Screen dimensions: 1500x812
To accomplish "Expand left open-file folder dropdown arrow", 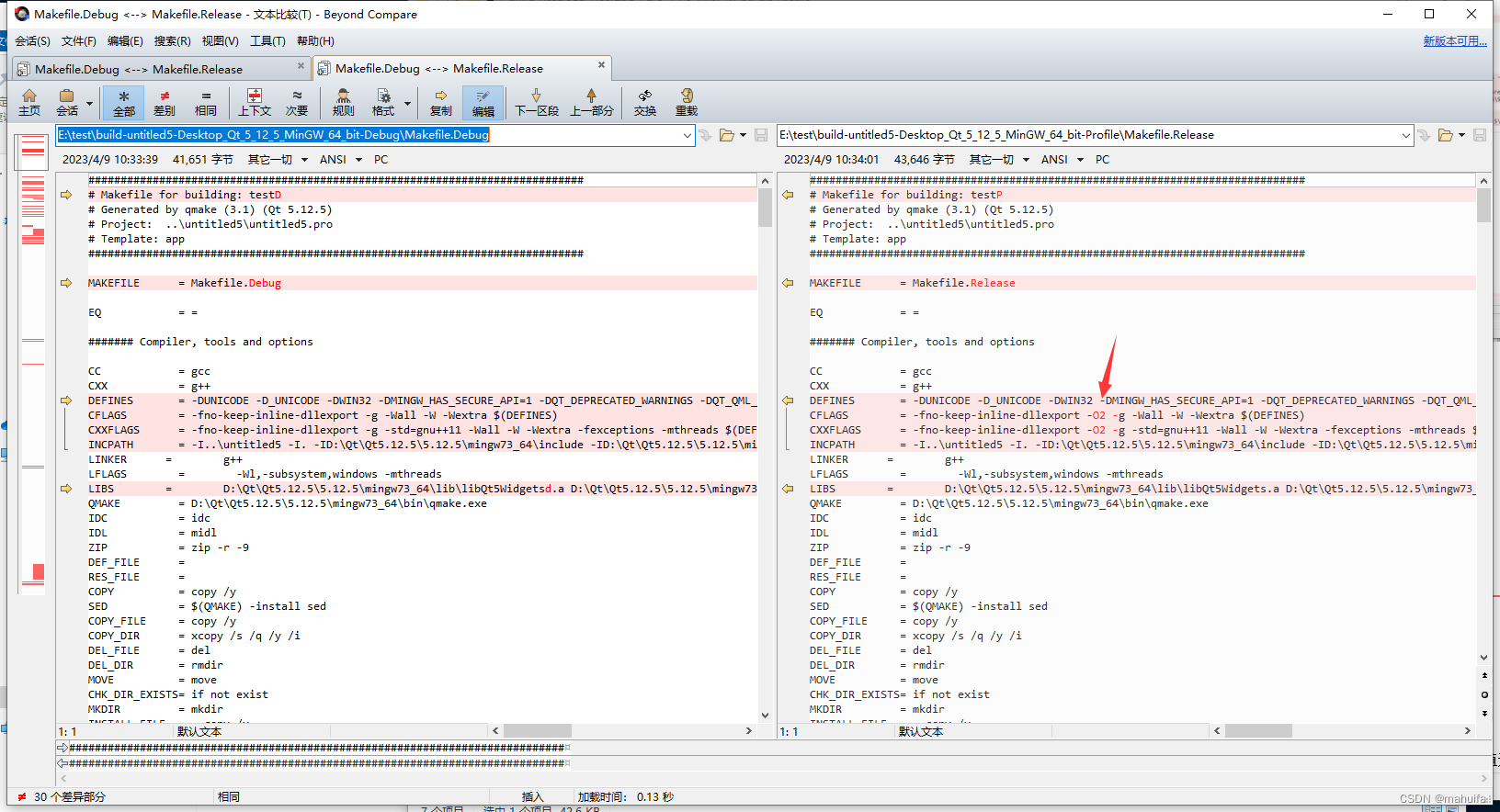I will [x=743, y=135].
